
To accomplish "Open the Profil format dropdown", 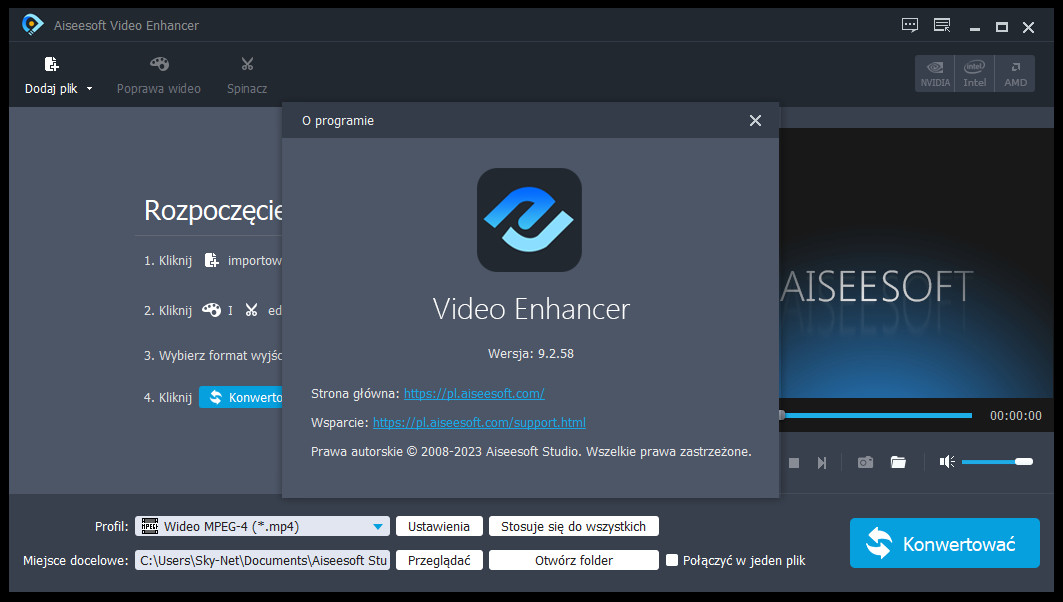I will [x=378, y=527].
